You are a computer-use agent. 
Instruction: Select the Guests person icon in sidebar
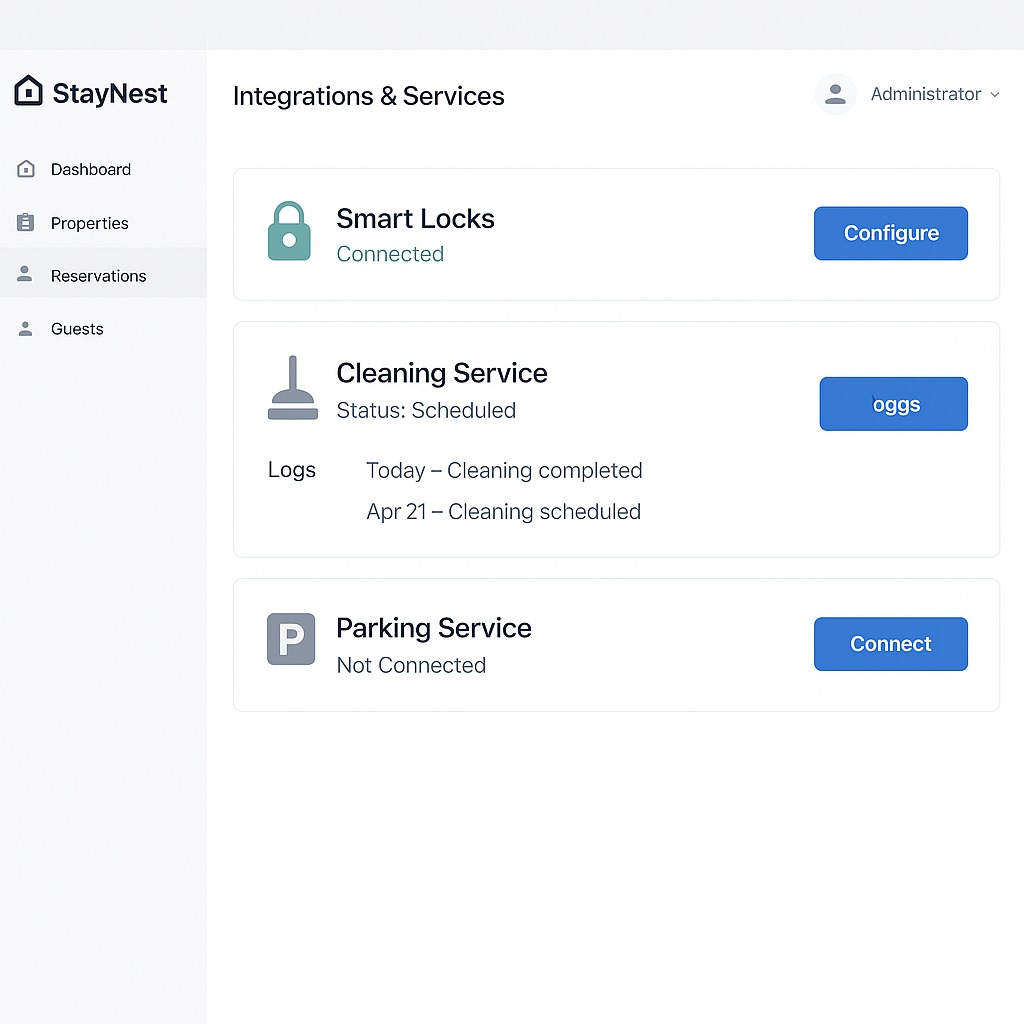27,329
